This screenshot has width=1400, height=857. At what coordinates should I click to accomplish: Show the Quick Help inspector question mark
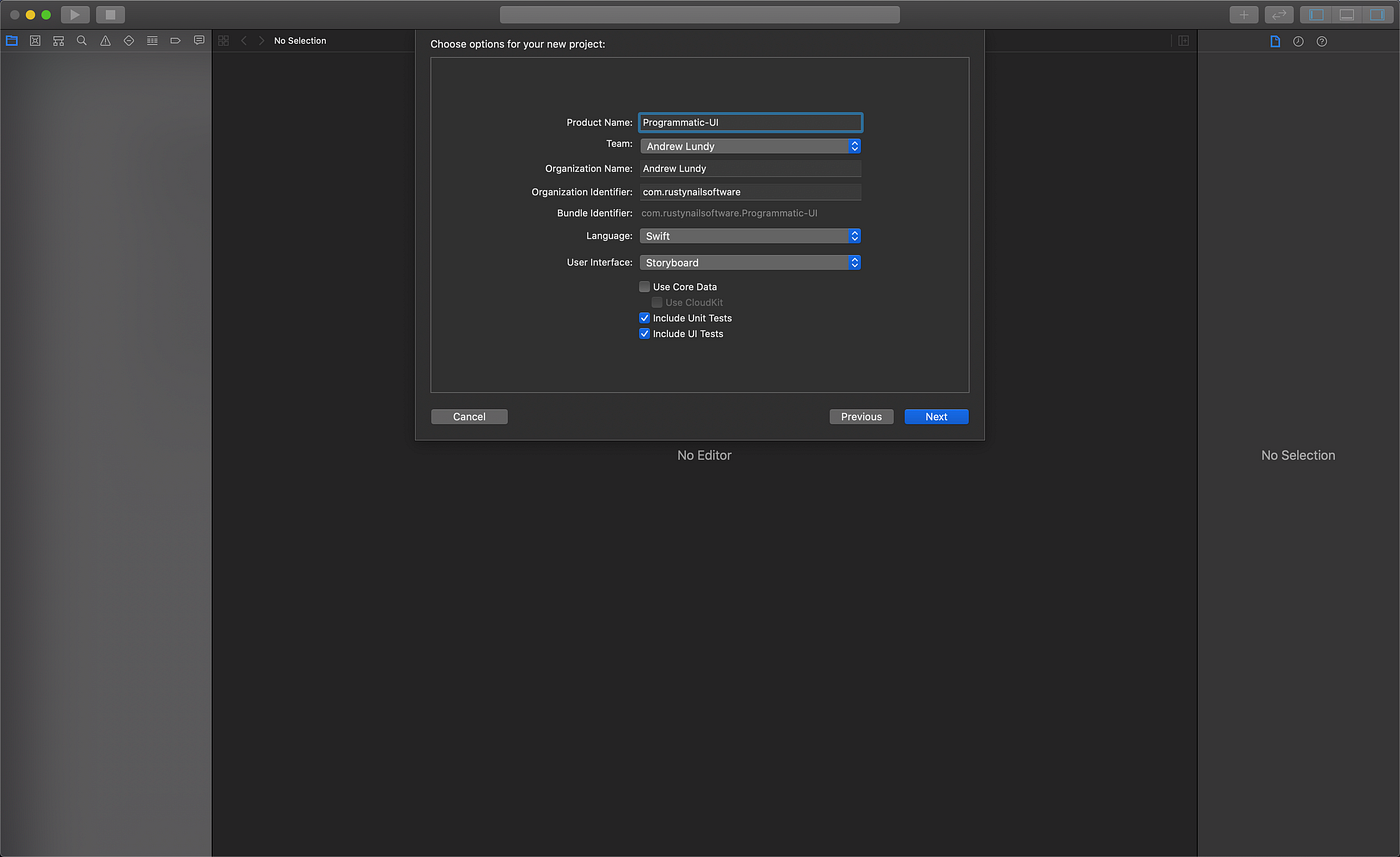click(1321, 41)
